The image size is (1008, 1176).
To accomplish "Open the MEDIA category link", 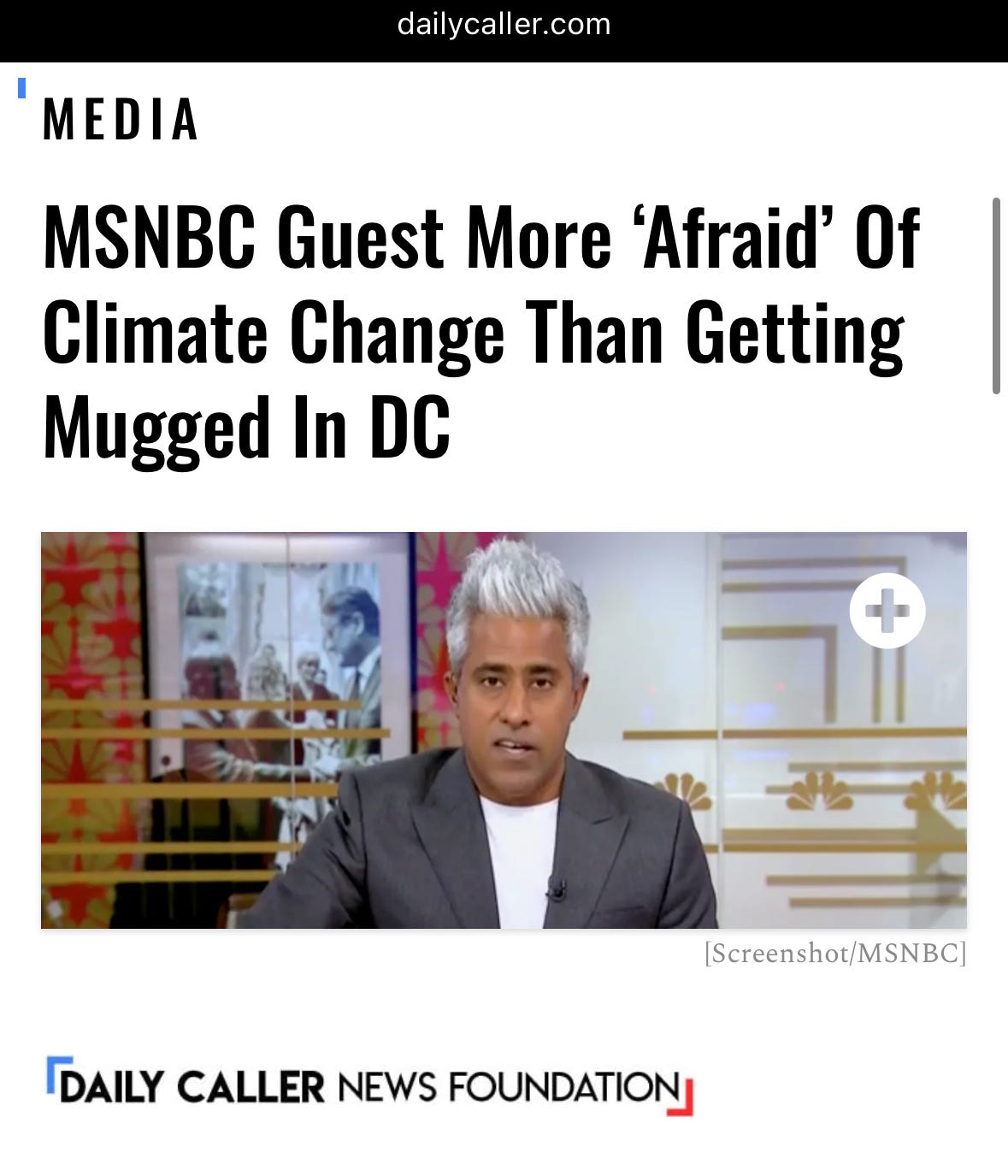I will 121,119.
